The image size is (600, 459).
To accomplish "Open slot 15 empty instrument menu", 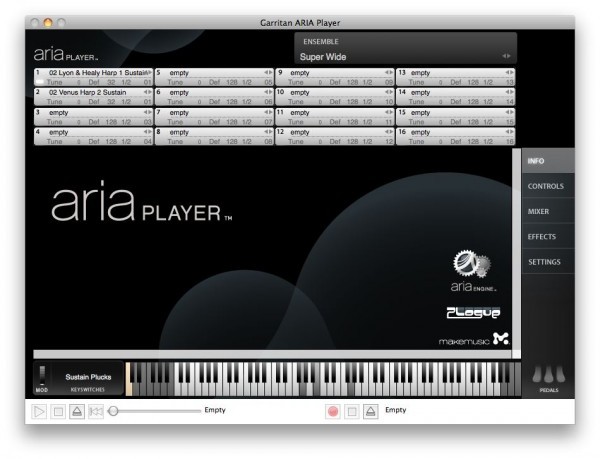I will click(x=509, y=112).
